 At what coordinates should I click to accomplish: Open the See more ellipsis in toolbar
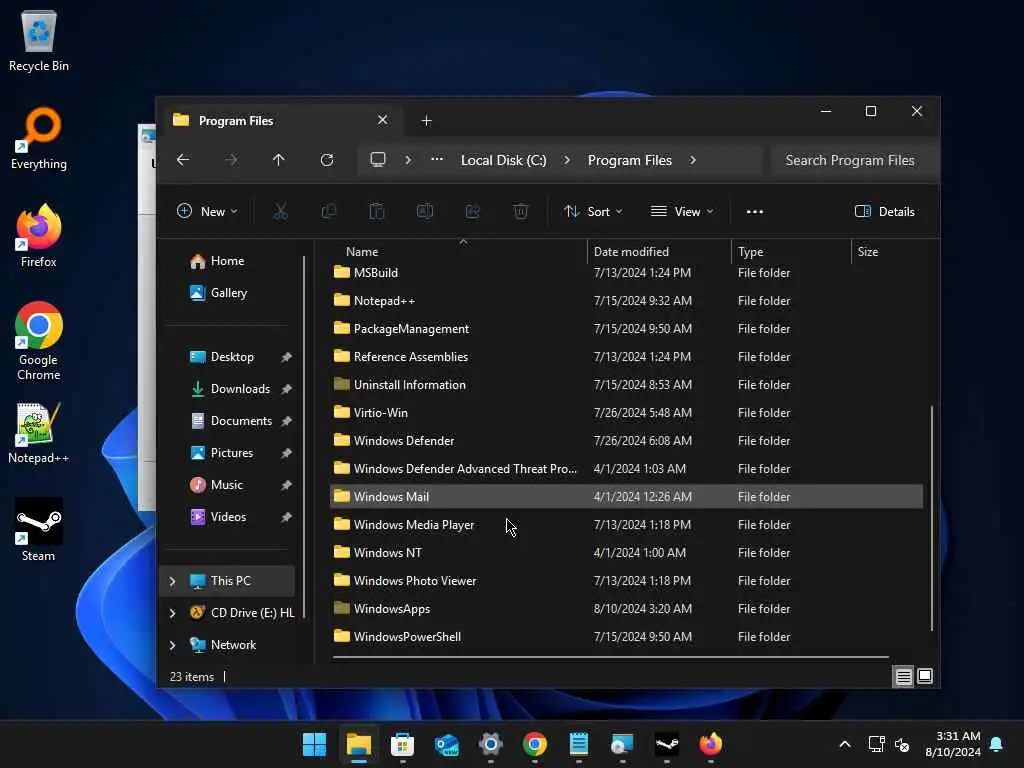point(755,212)
